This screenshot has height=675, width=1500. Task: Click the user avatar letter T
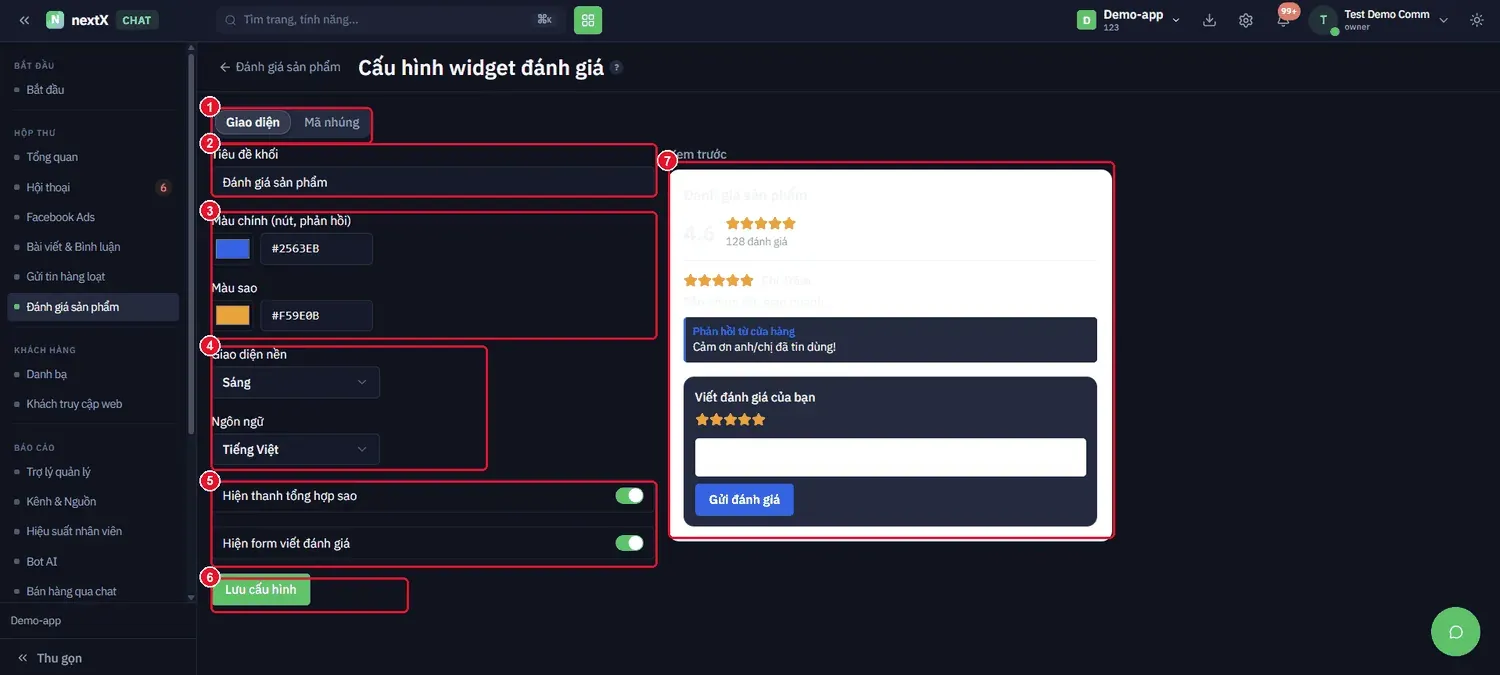1324,20
